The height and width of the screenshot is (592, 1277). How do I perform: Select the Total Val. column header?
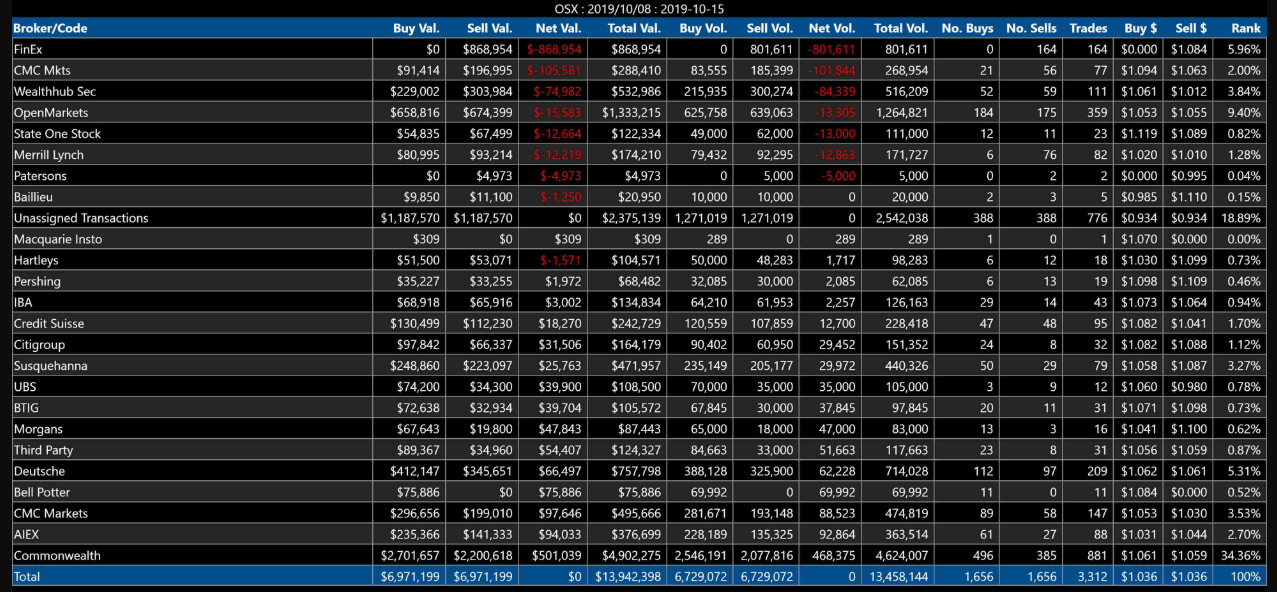click(x=634, y=28)
